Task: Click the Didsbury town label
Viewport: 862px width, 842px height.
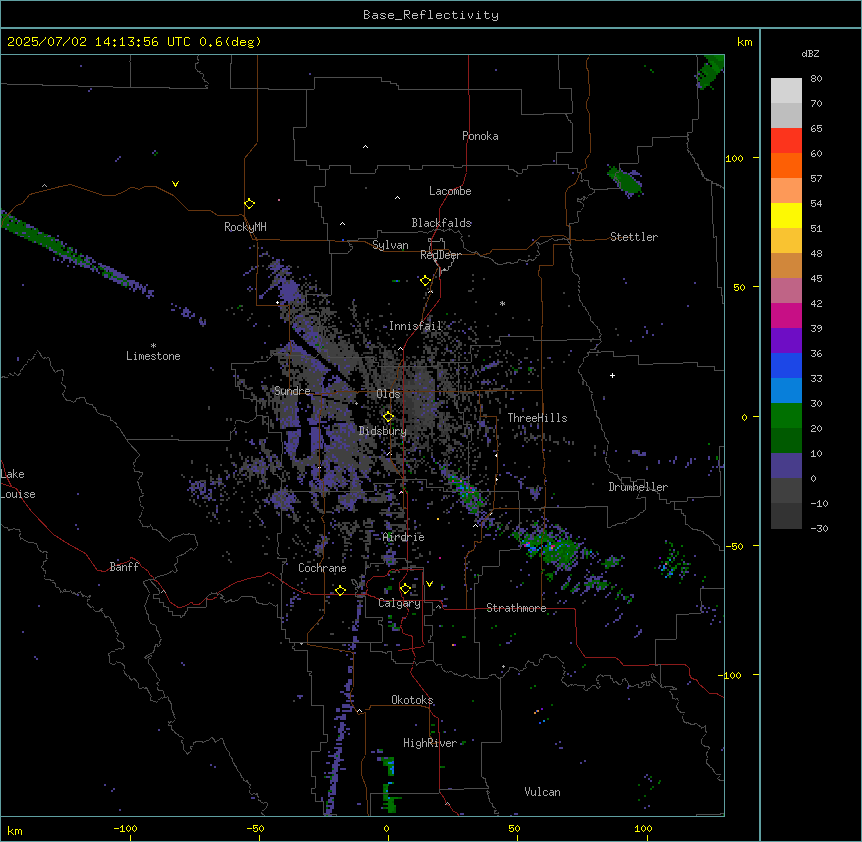Action: [383, 431]
